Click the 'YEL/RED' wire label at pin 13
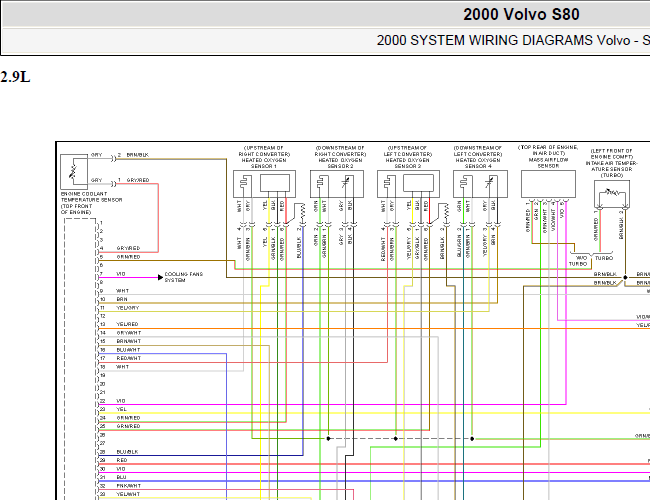Viewport: 650px width, 500px height. 127,324
